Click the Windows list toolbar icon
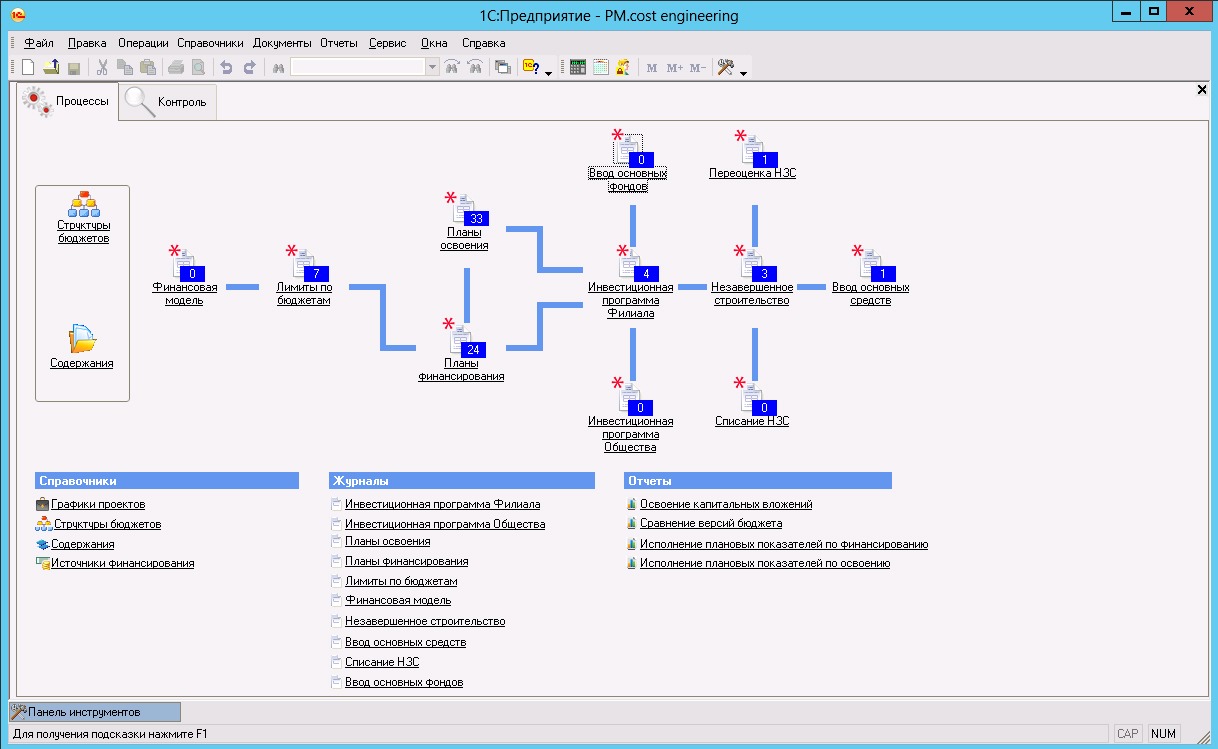Image resolution: width=1218 pixels, height=749 pixels. pos(503,67)
